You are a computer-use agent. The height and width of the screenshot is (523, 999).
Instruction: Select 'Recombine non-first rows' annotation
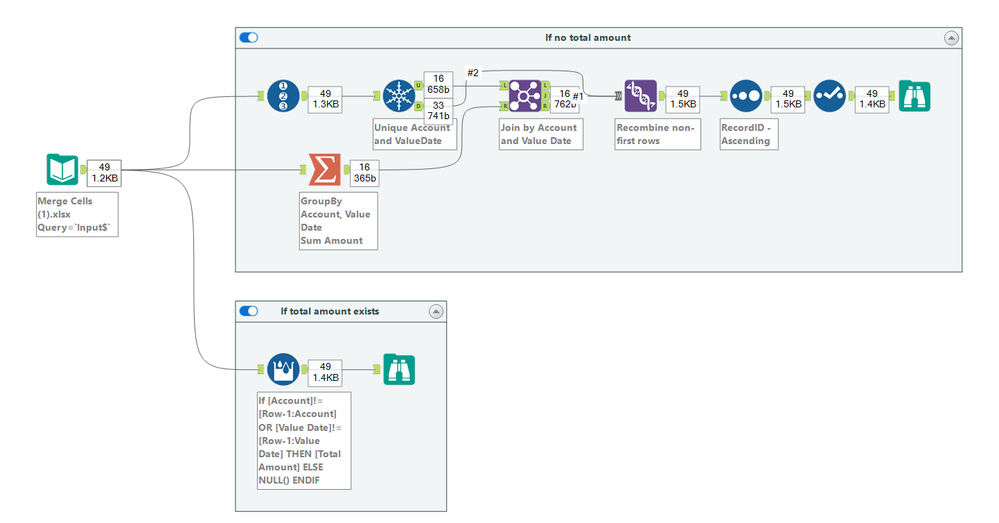pos(658,134)
